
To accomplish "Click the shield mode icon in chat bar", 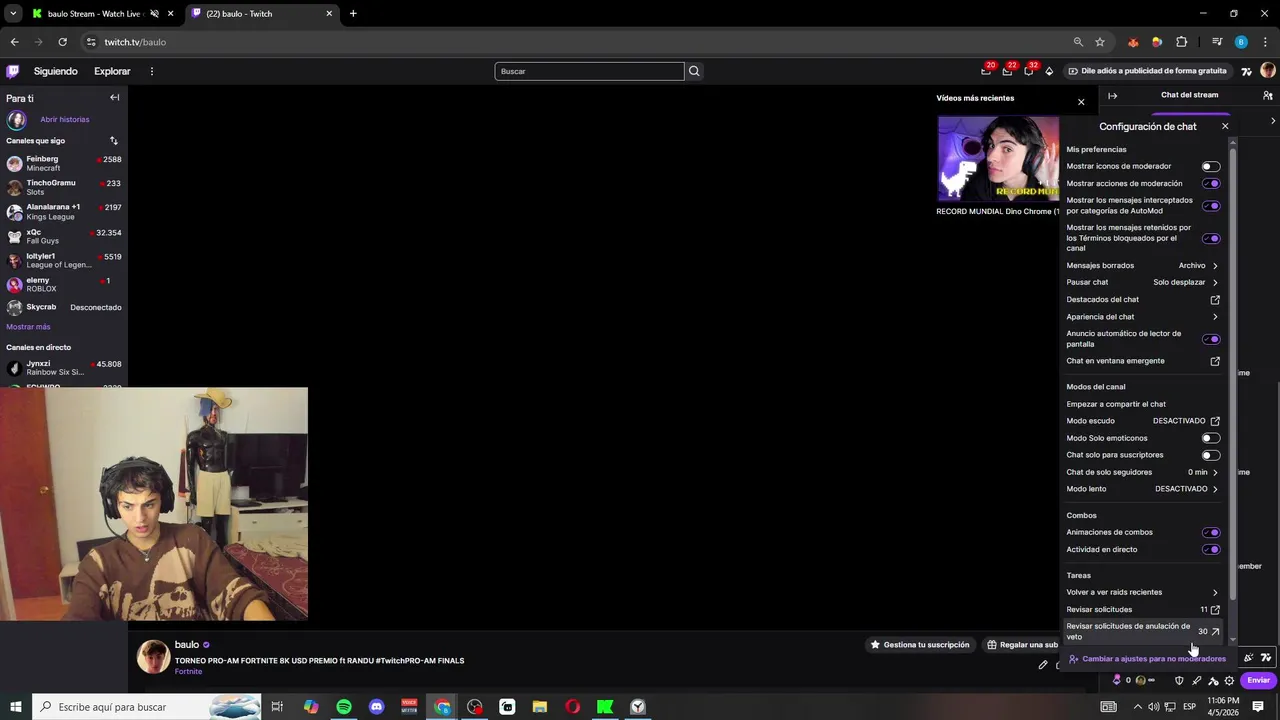I will click(1179, 681).
